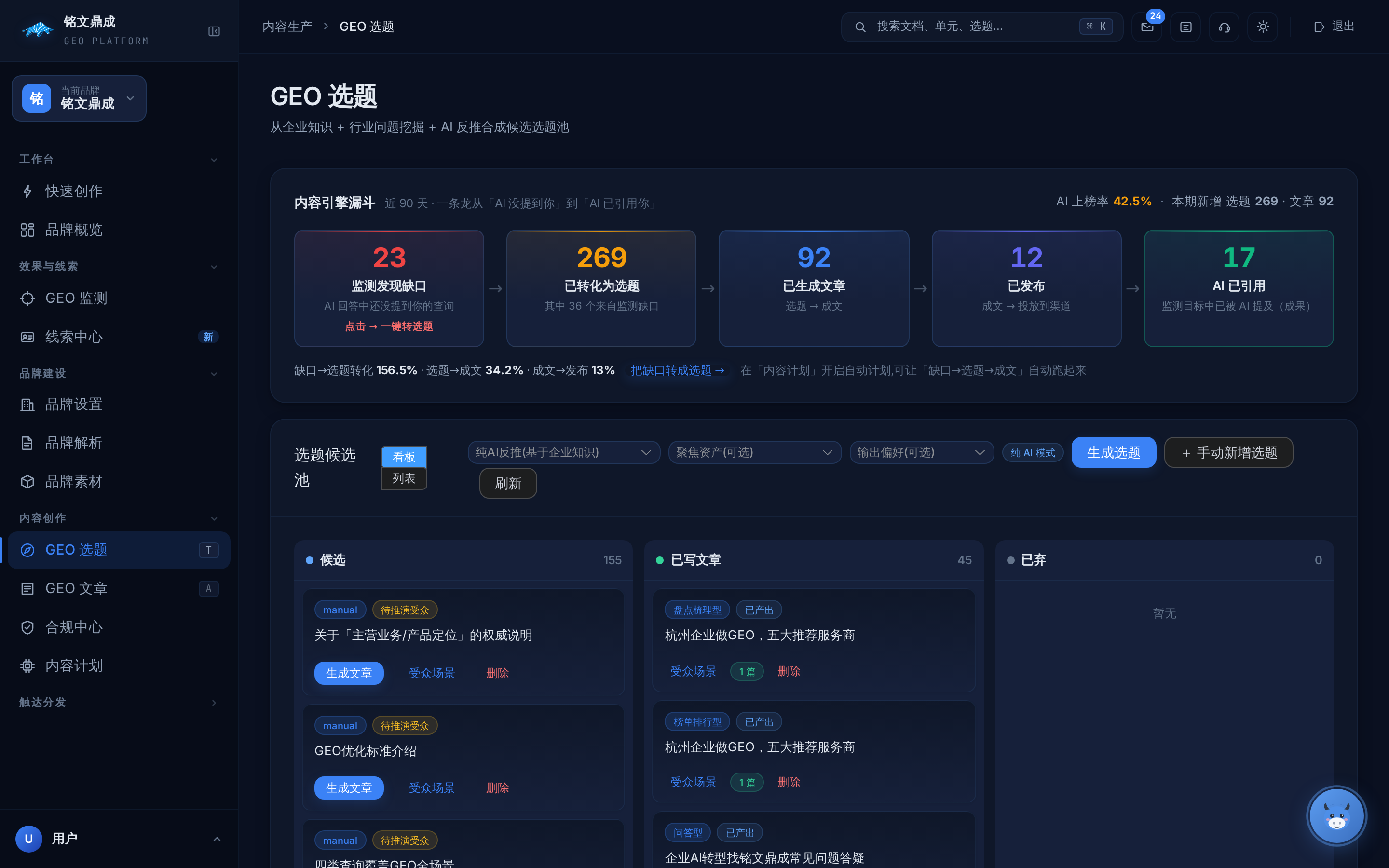Click the 合规中心 shield icon
The image size is (1389, 868).
27,627
